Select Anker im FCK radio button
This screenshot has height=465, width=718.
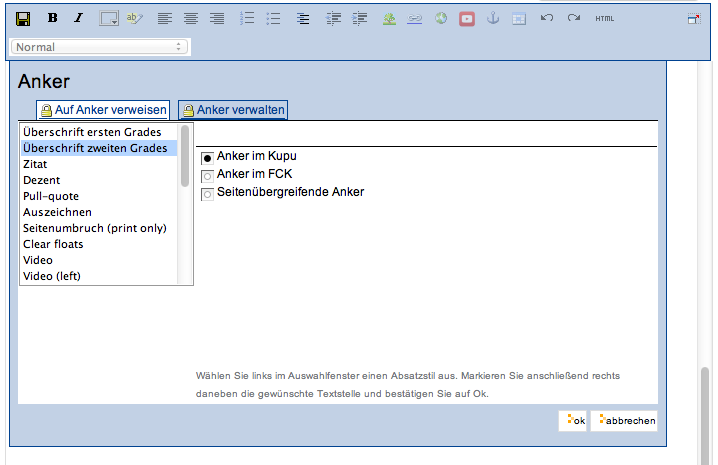(207, 176)
